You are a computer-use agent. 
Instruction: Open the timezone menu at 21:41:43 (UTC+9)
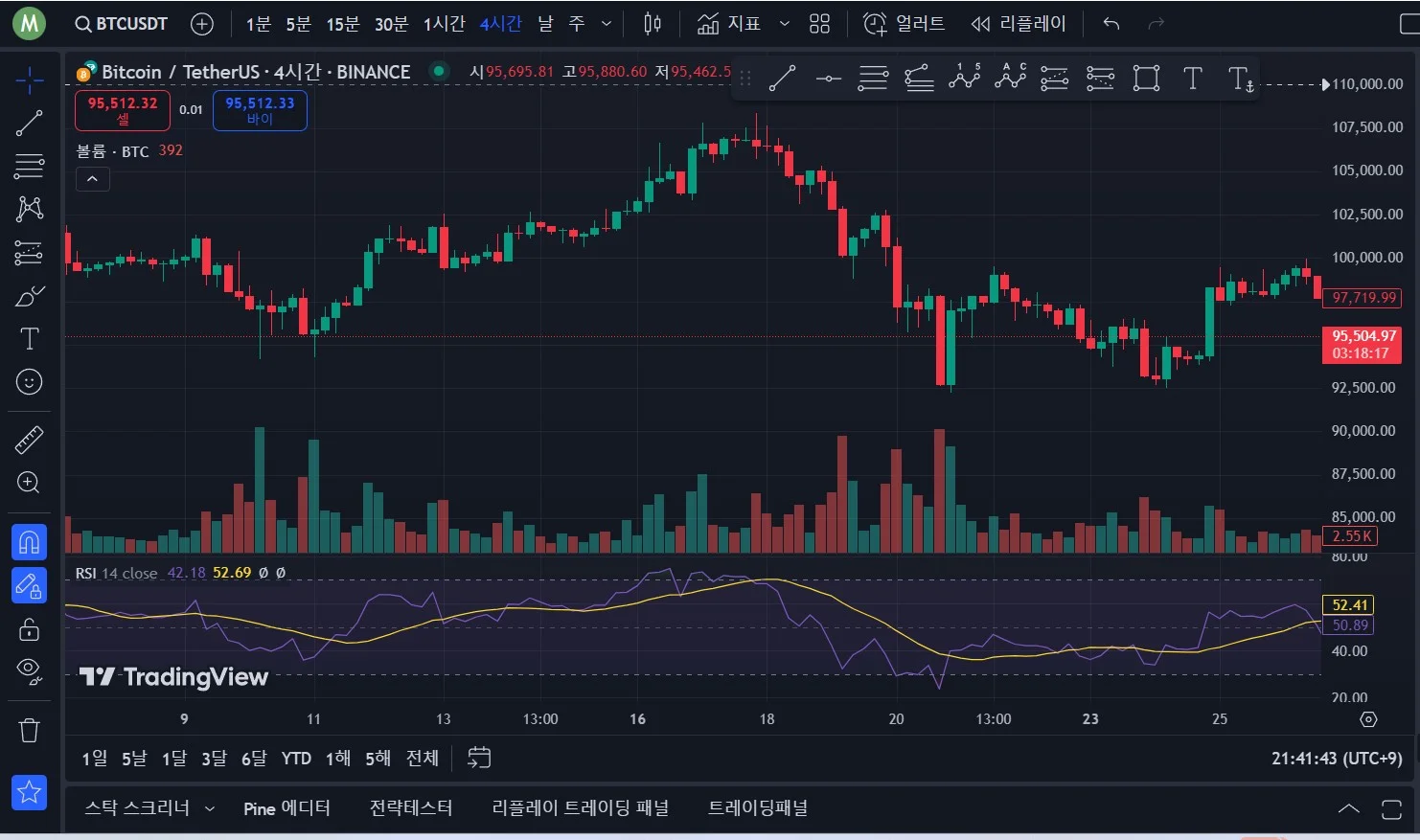pos(1337,759)
